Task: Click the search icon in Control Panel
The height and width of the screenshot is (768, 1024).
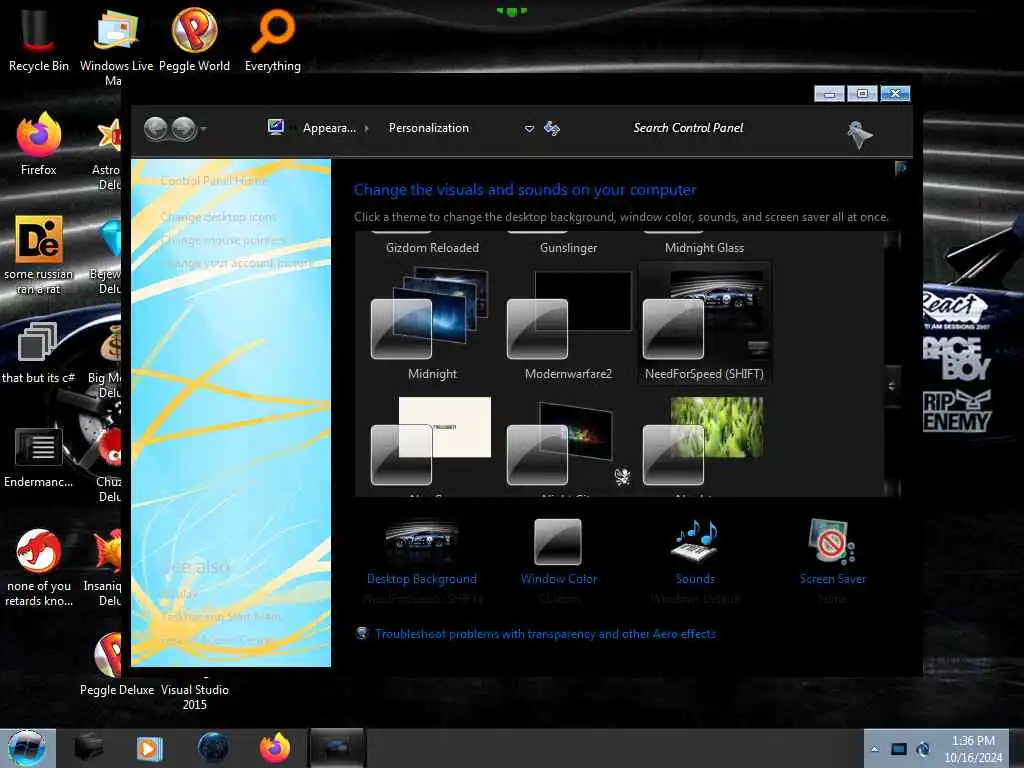Action: [859, 135]
